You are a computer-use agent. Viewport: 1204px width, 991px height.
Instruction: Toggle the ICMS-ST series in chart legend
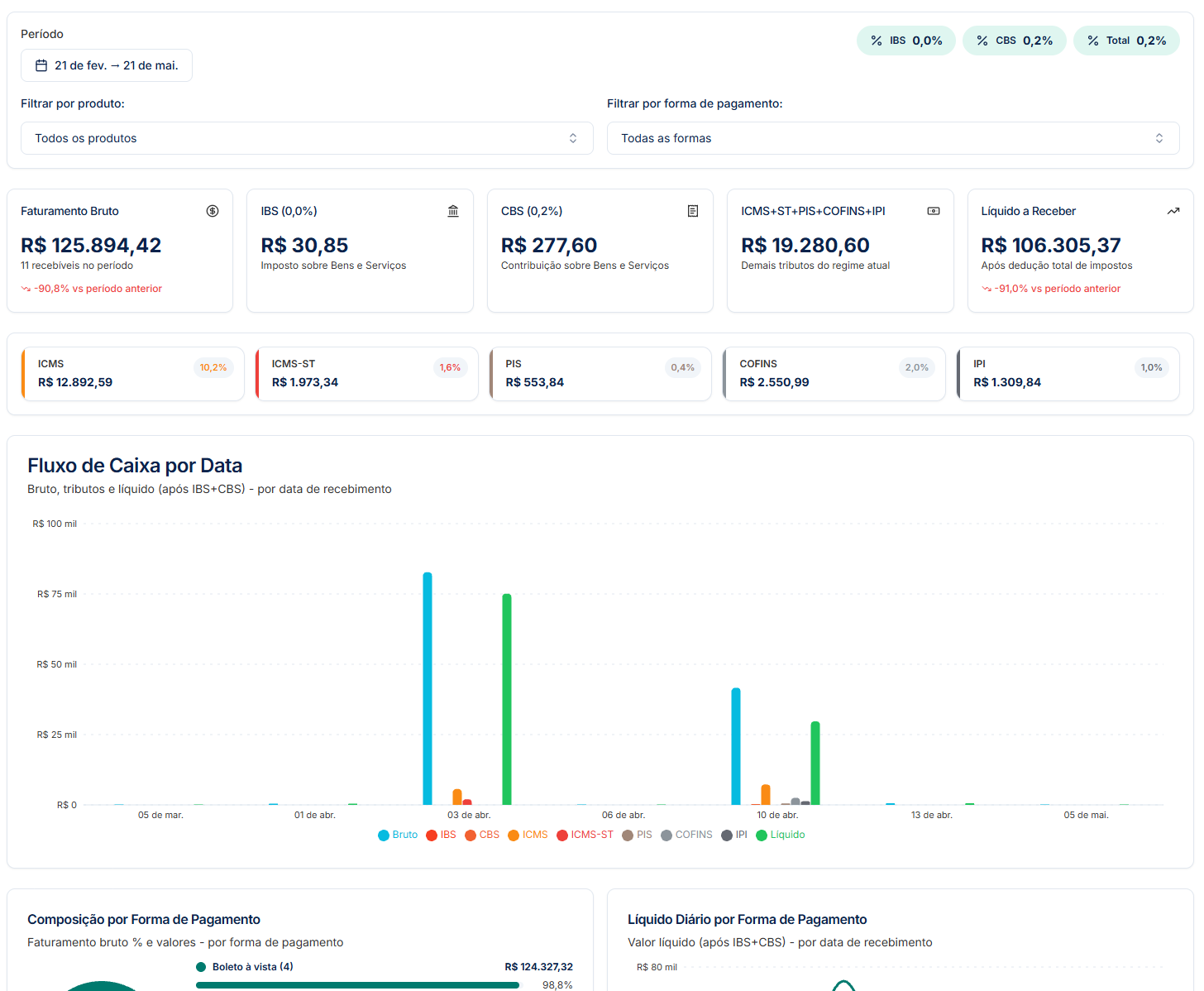(585, 835)
